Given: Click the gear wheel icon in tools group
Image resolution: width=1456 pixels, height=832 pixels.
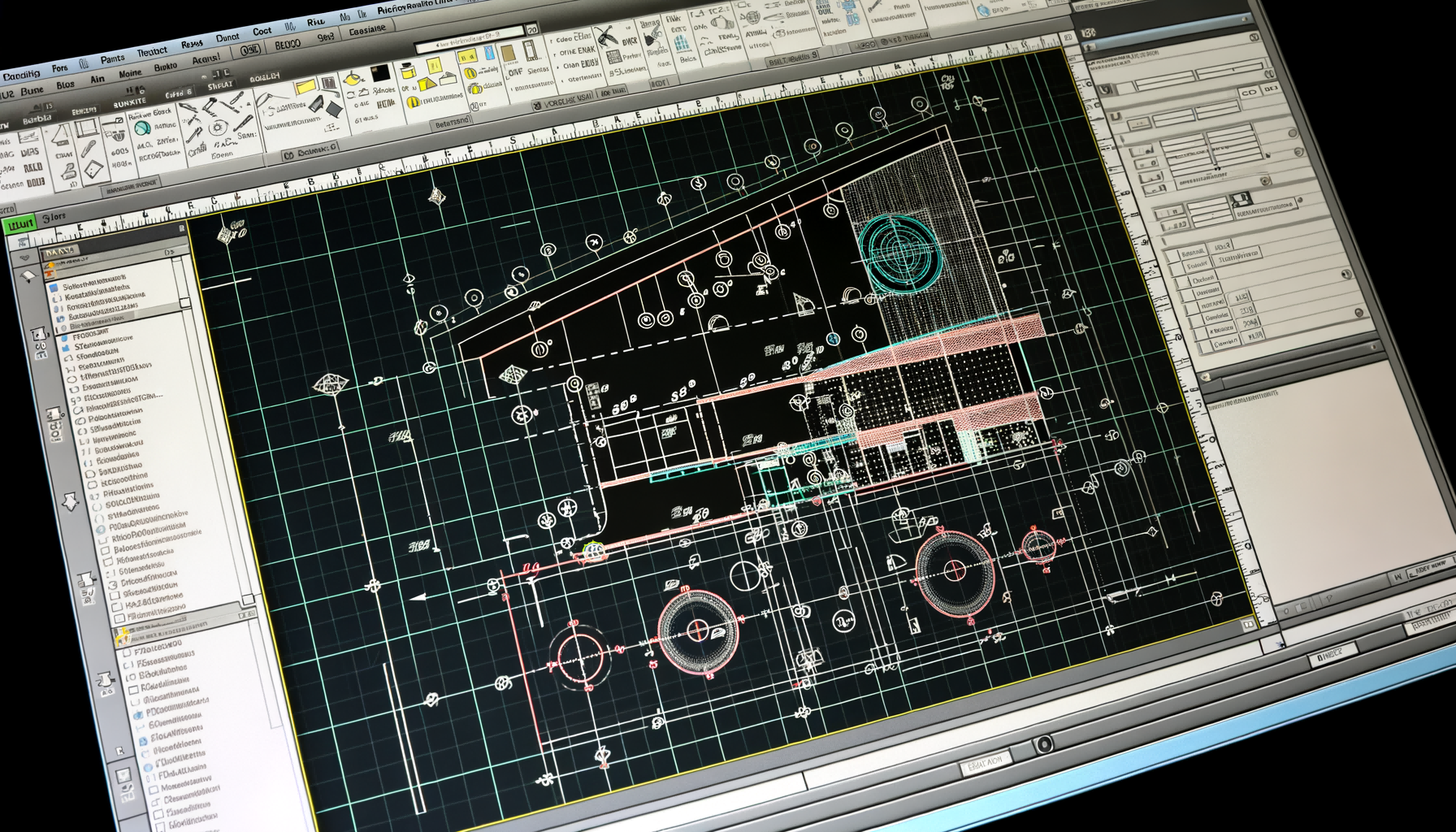Looking at the screenshot, I should pyautogui.click(x=217, y=128).
